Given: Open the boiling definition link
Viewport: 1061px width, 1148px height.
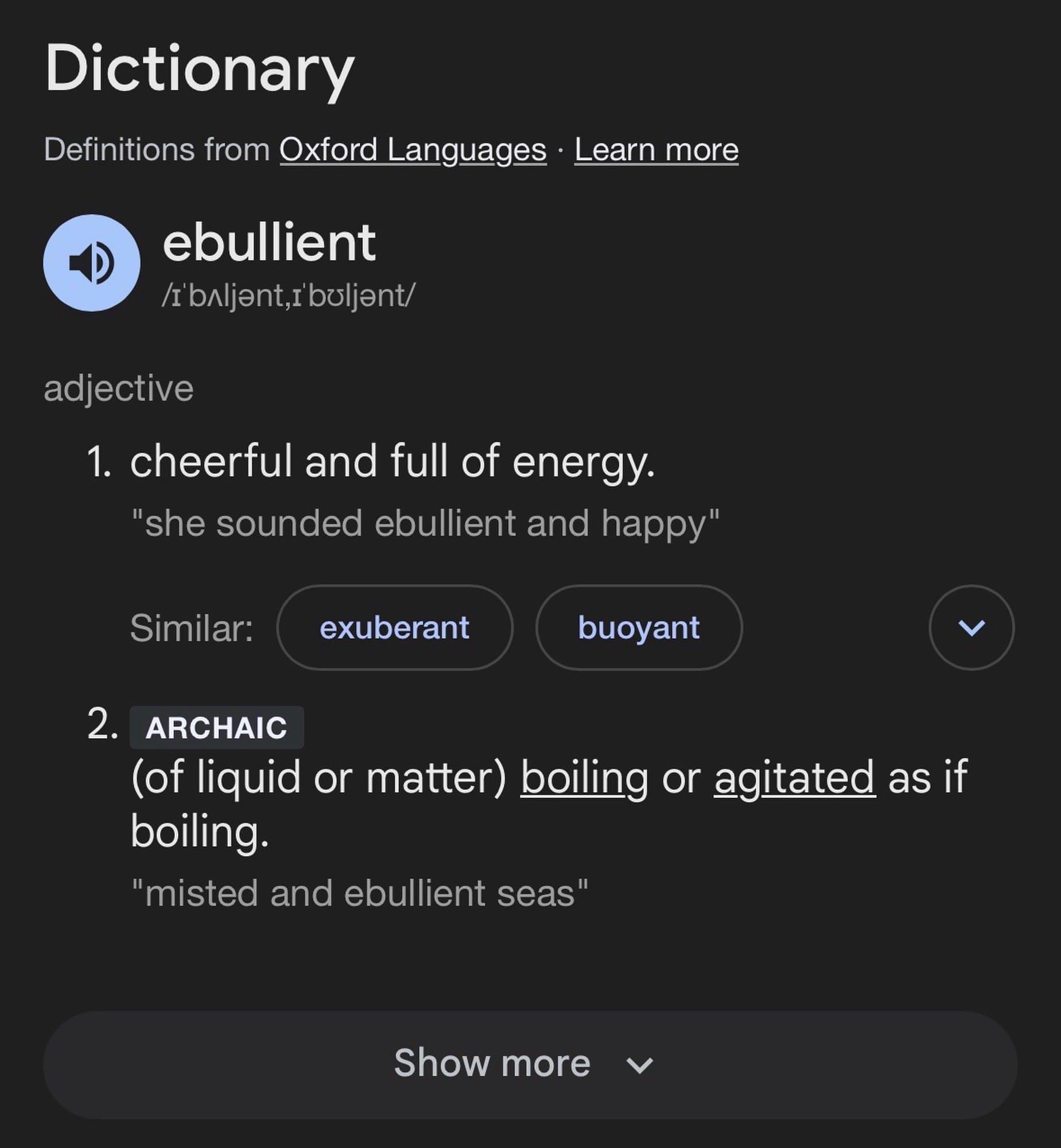Looking at the screenshot, I should 584,778.
